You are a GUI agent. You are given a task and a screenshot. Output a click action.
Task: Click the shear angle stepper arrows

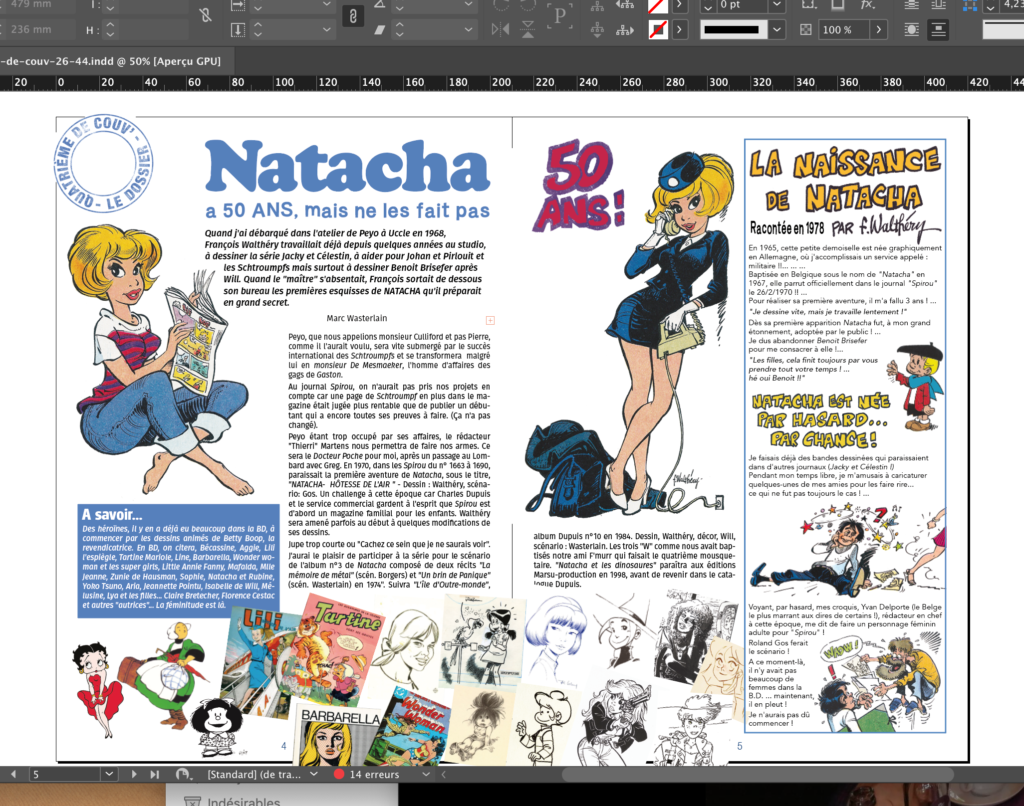click(400, 29)
